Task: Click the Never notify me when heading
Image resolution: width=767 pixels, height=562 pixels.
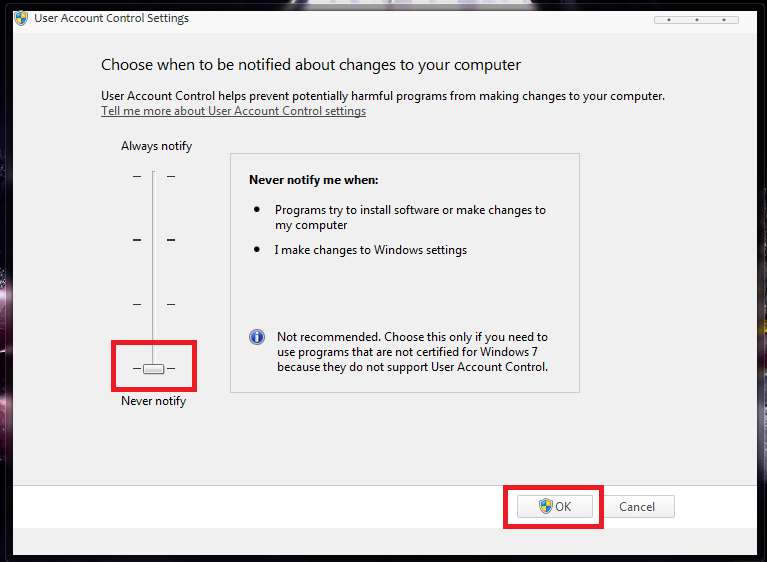Action: pos(314,181)
